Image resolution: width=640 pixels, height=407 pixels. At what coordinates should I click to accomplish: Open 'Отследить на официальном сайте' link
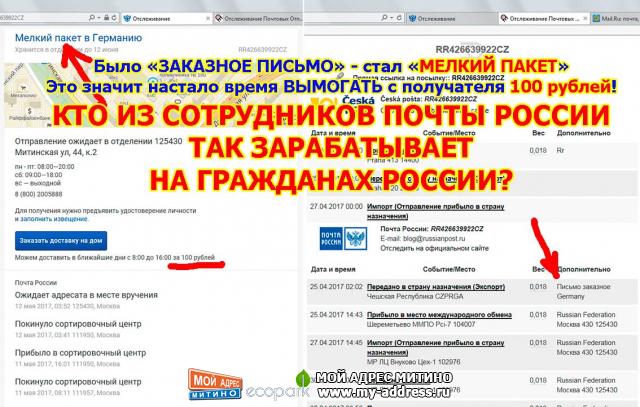pyautogui.click(x=434, y=248)
